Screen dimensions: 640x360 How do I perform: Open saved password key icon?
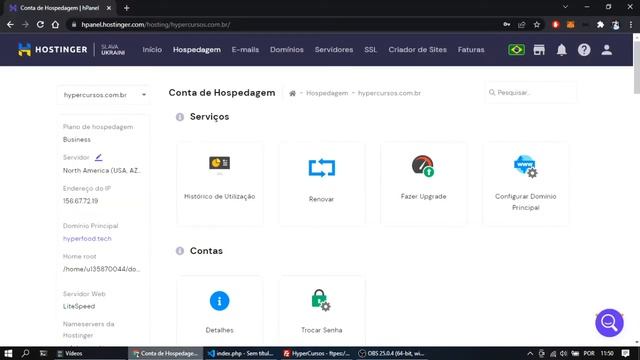(507, 25)
